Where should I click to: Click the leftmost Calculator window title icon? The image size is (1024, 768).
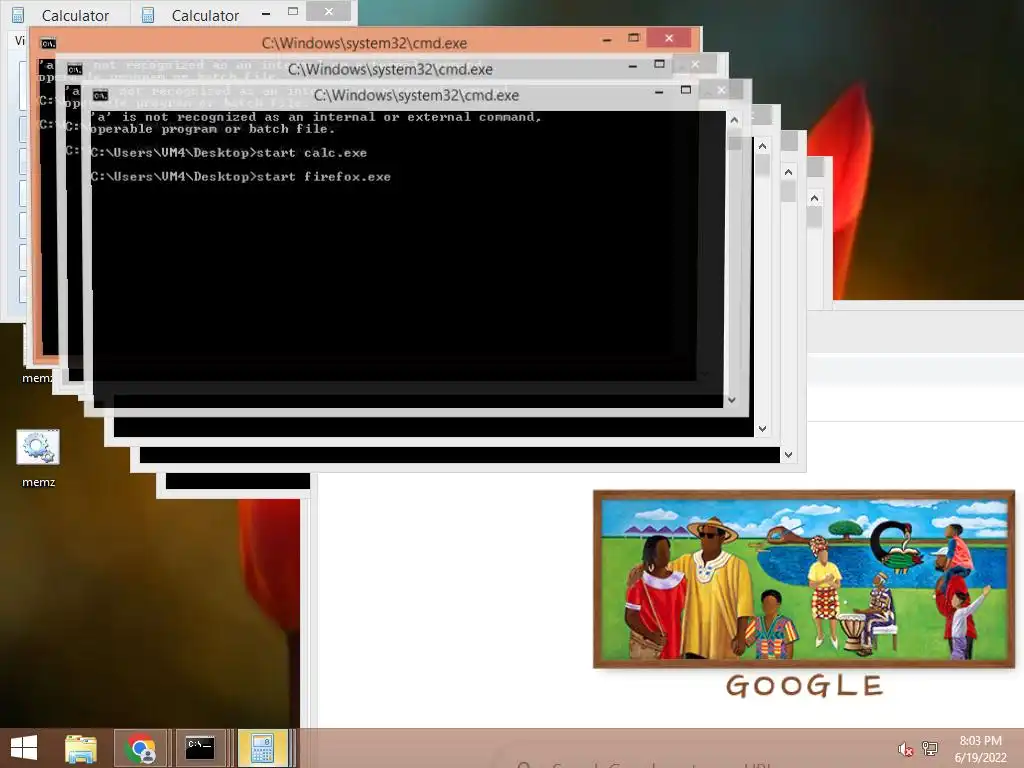tap(18, 14)
